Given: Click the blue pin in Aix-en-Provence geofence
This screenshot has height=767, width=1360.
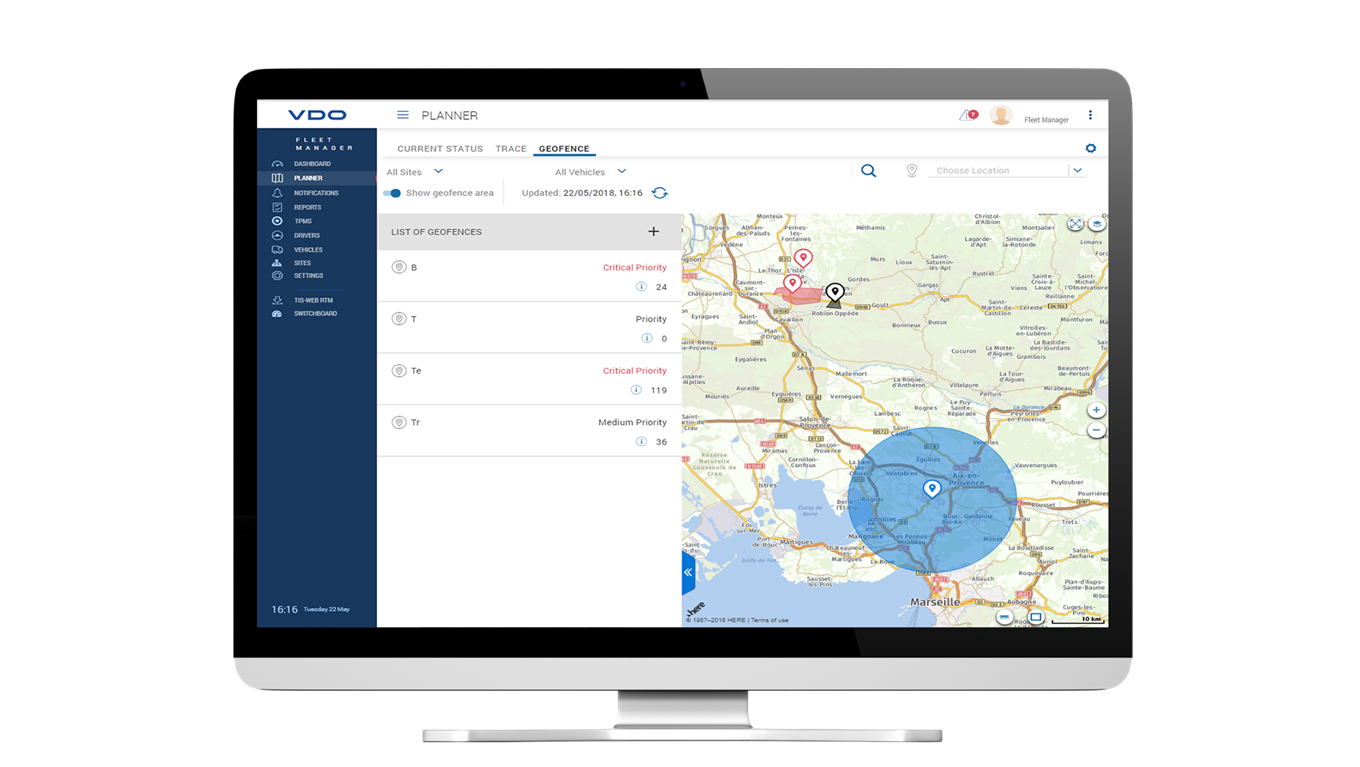Looking at the screenshot, I should [932, 488].
